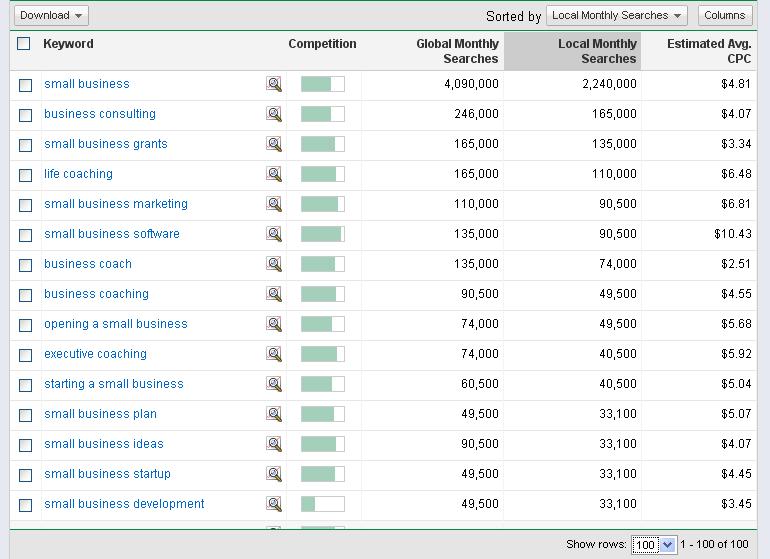Open magnifier icon for business coach

274,264
